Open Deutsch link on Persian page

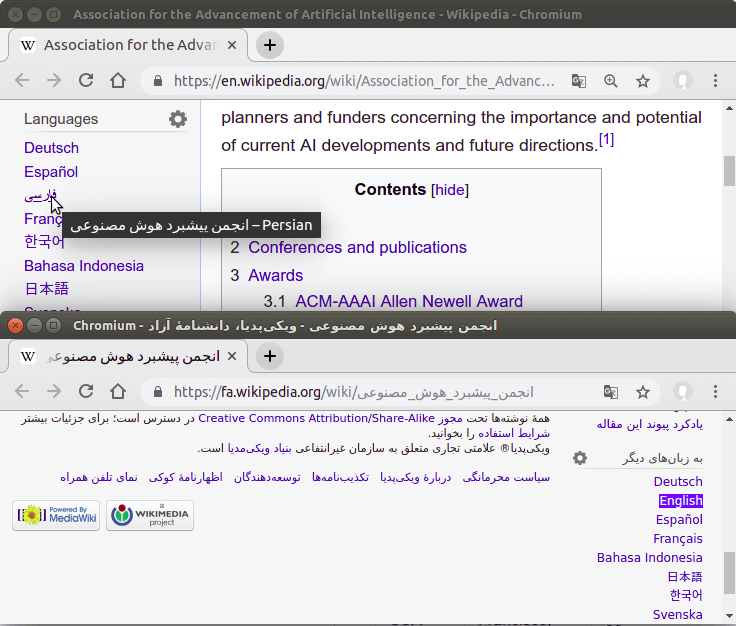(x=678, y=481)
